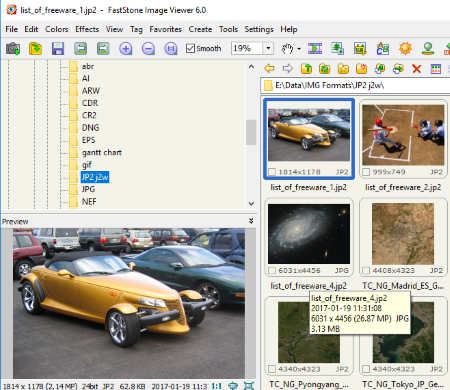Tick checkbox on 999x749 thumbnail
This screenshot has width=450, height=390.
tap(366, 172)
